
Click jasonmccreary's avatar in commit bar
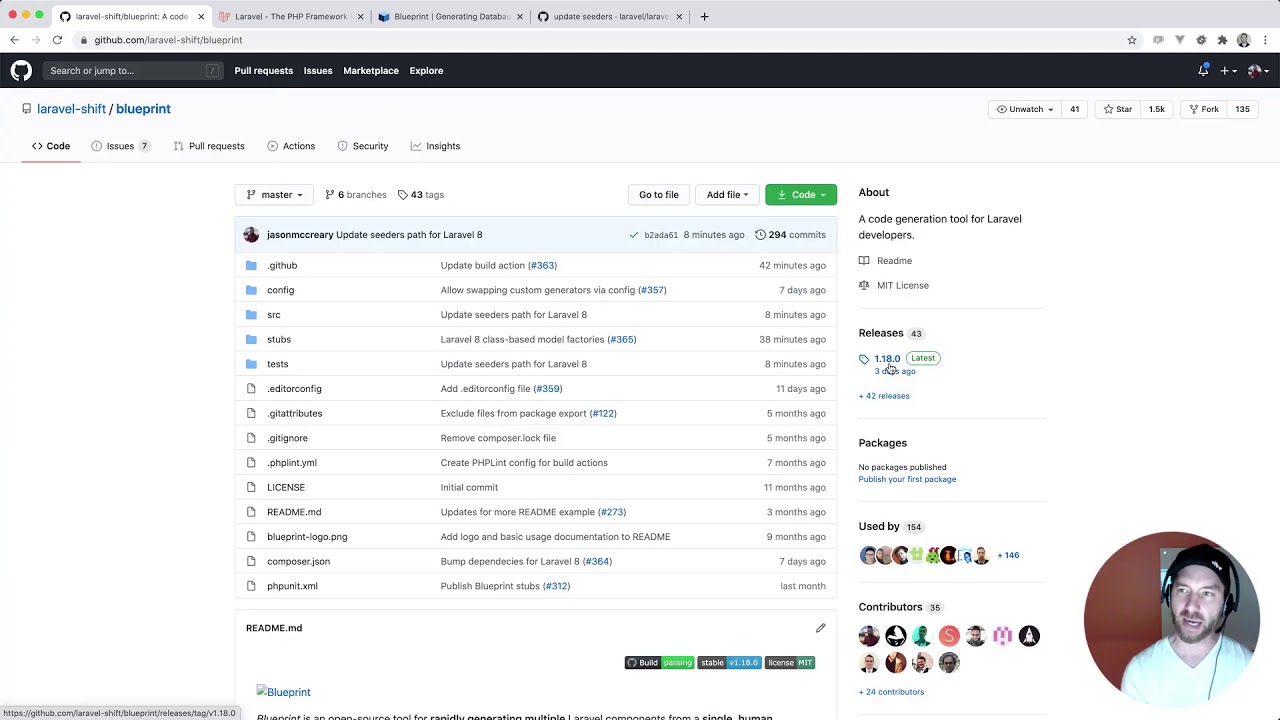251,235
